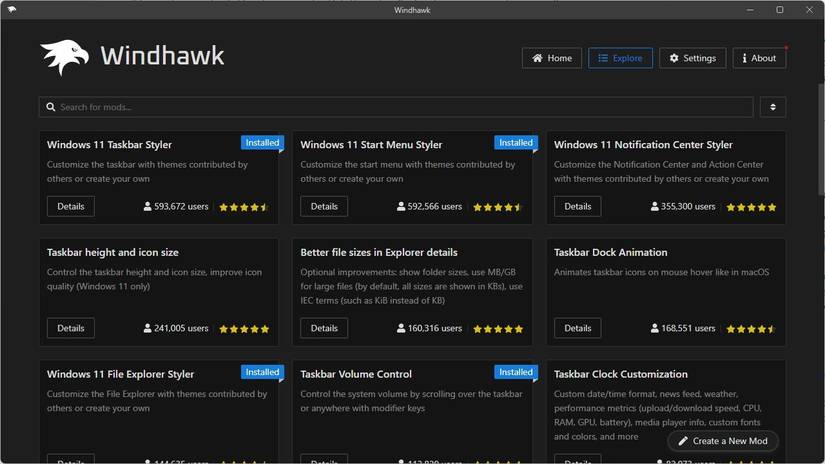Click the Windhawk title bar app icon
The width and height of the screenshot is (825, 464).
12,9
